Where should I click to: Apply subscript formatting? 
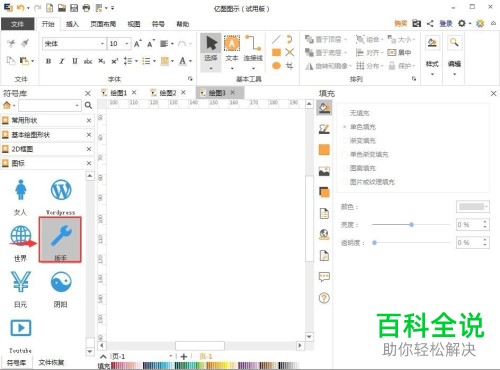click(101, 61)
